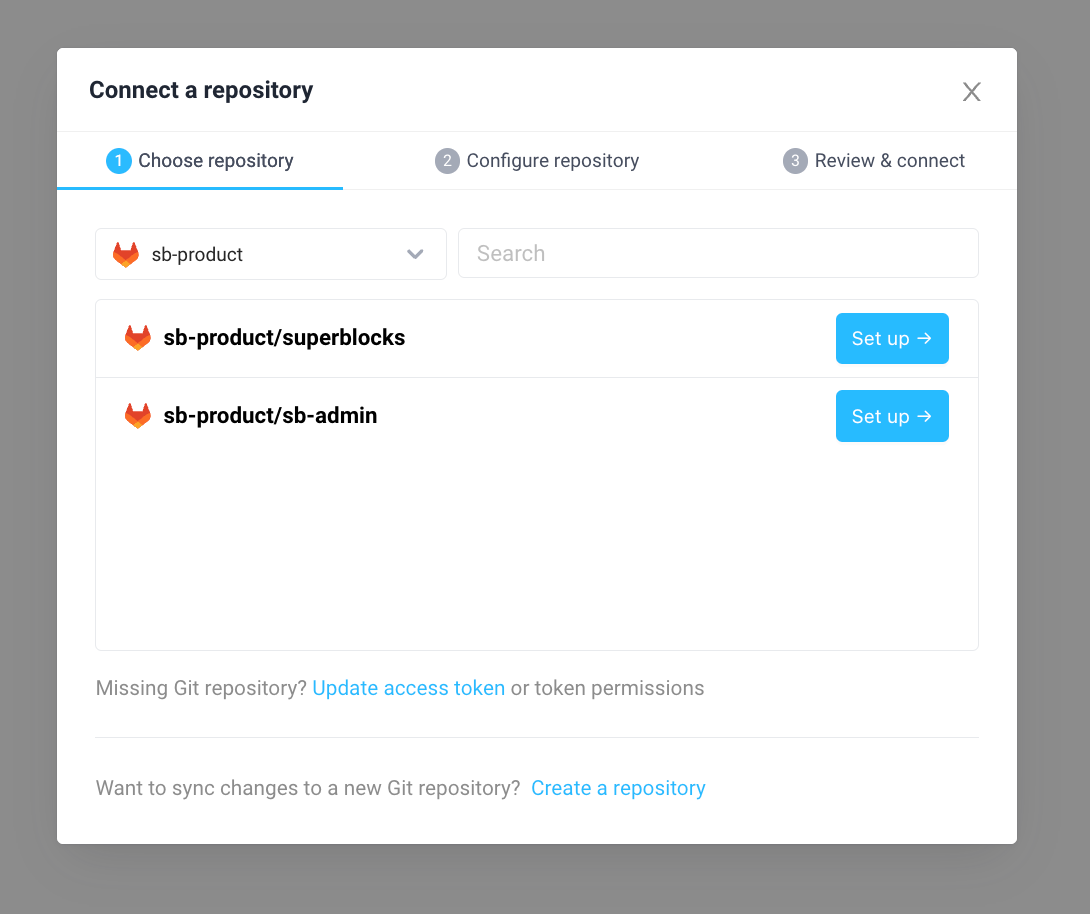This screenshot has height=914, width=1090.
Task: Click the step 2 circle indicator
Action: pyautogui.click(x=447, y=160)
